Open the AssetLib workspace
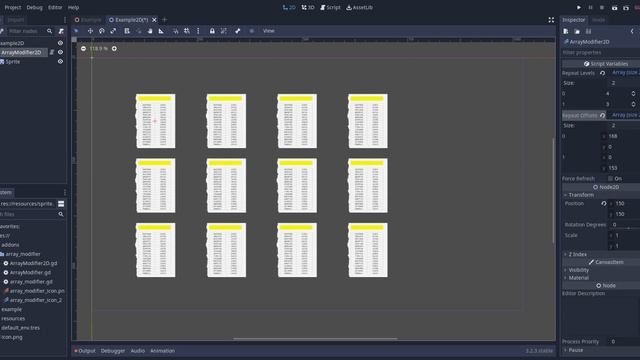640x360 pixels. point(359,7)
